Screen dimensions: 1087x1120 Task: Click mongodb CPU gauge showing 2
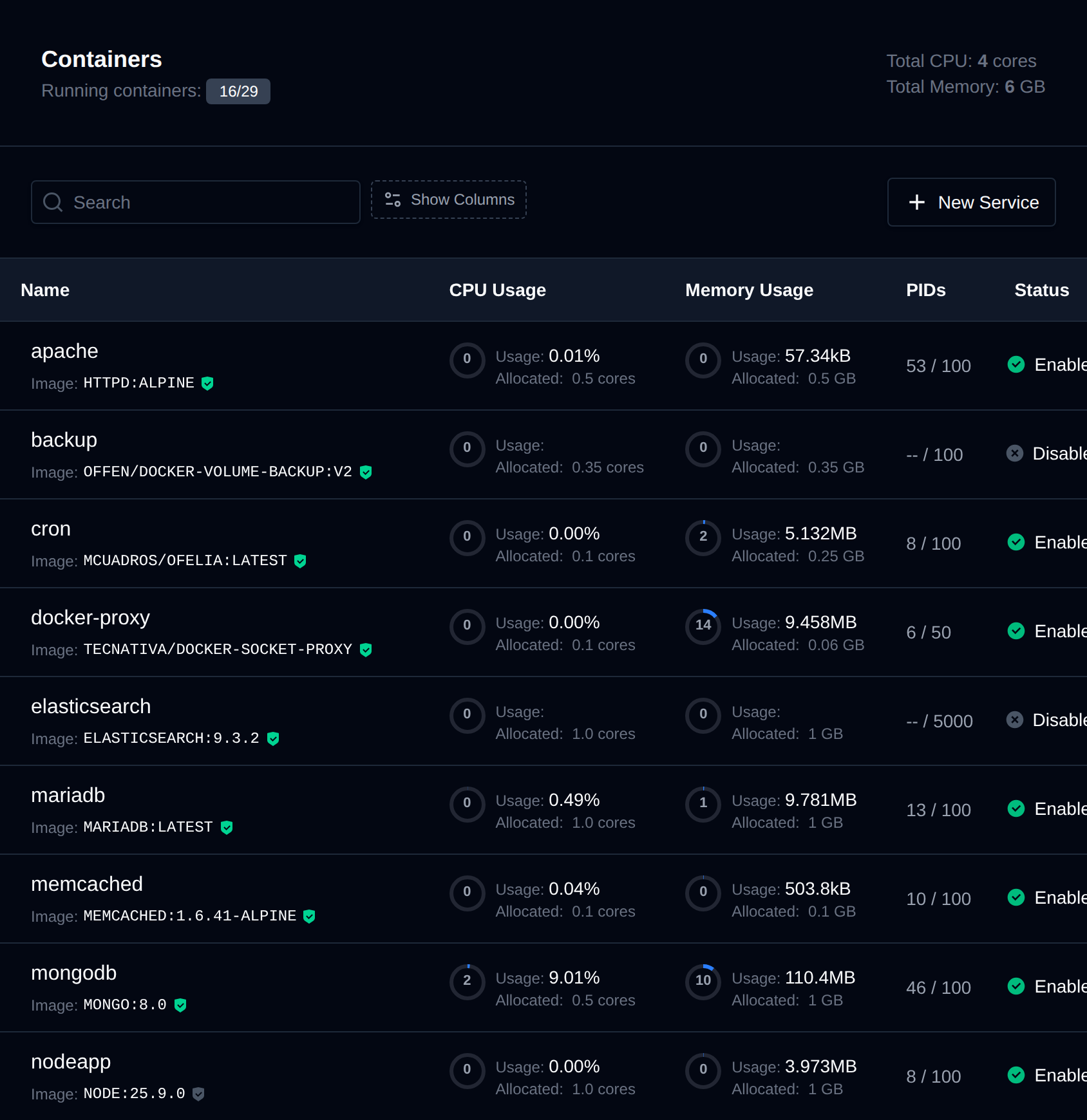468,982
